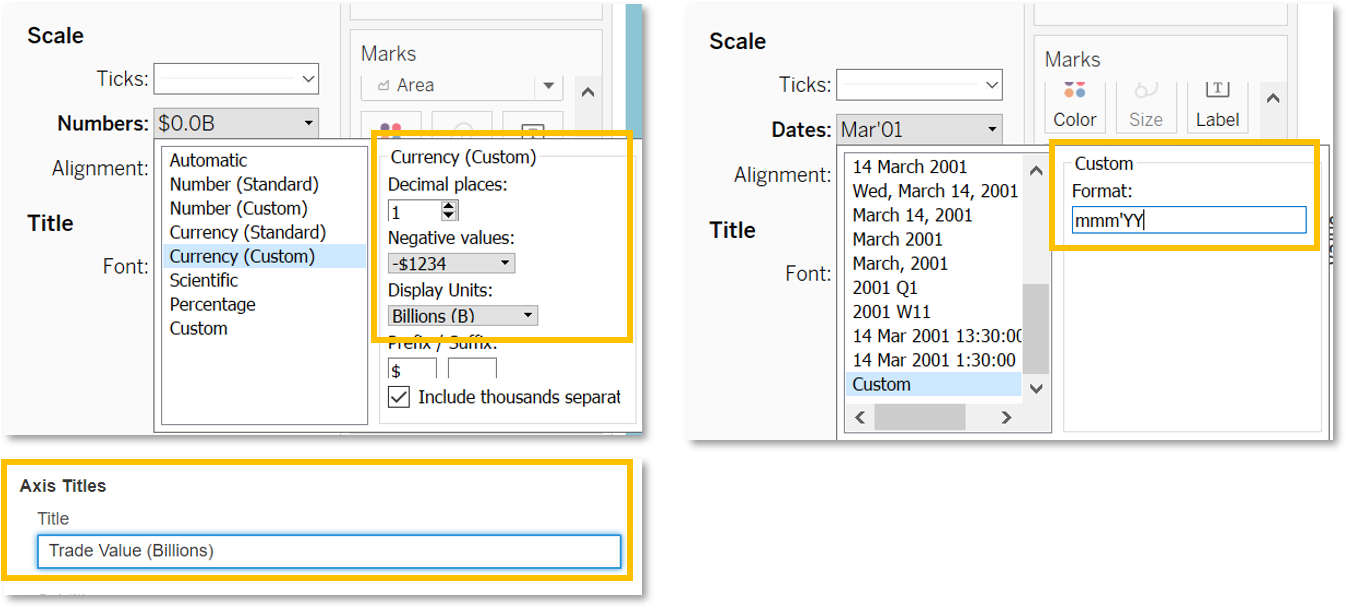Click the up arrow beside Area marks
Screen dimensions: 1346x608
588,92
